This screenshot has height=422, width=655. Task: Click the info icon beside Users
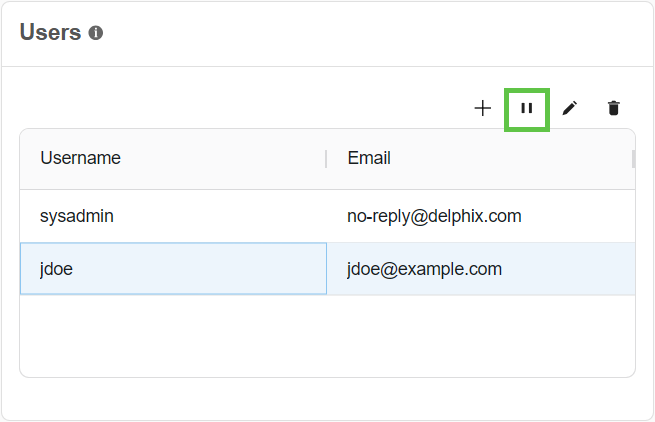pyautogui.click(x=96, y=33)
